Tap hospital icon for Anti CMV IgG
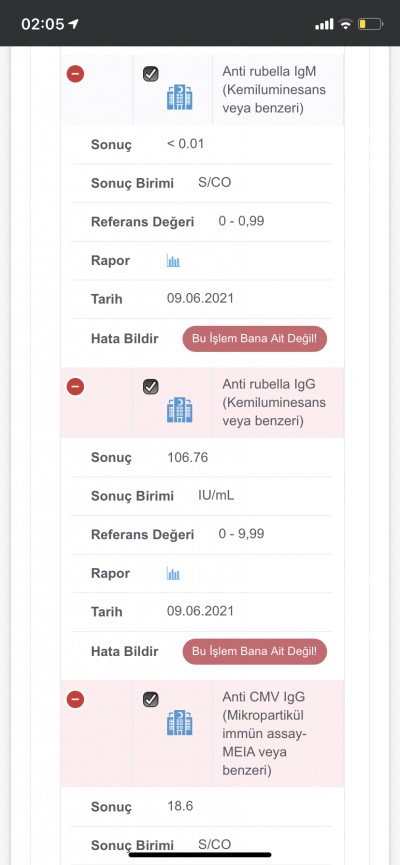 (x=180, y=723)
